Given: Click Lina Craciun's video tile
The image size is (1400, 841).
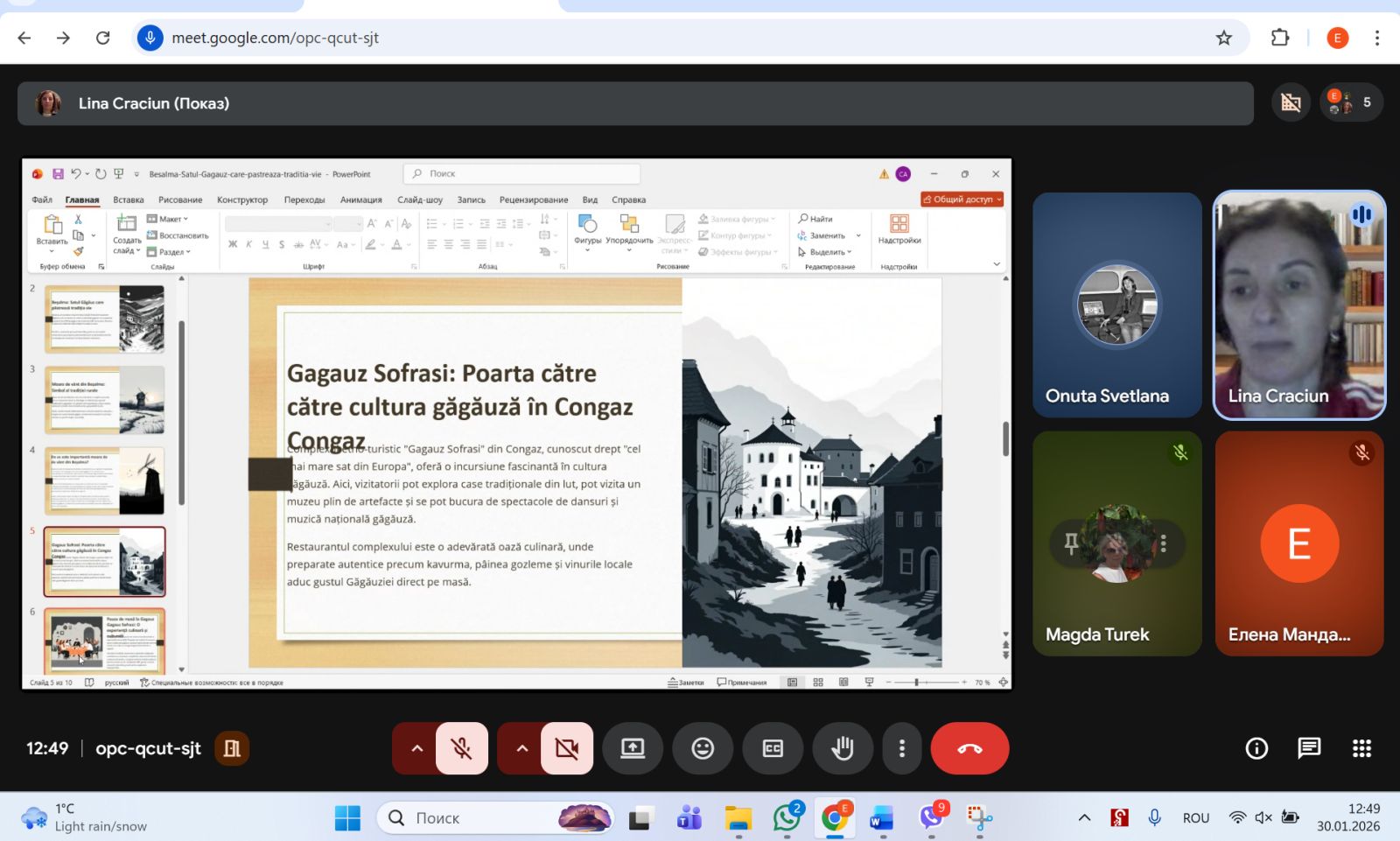Looking at the screenshot, I should (1298, 305).
